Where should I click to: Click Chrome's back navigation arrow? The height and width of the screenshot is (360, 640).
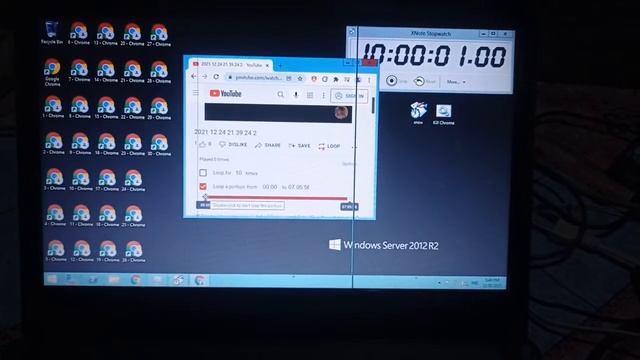click(194, 76)
